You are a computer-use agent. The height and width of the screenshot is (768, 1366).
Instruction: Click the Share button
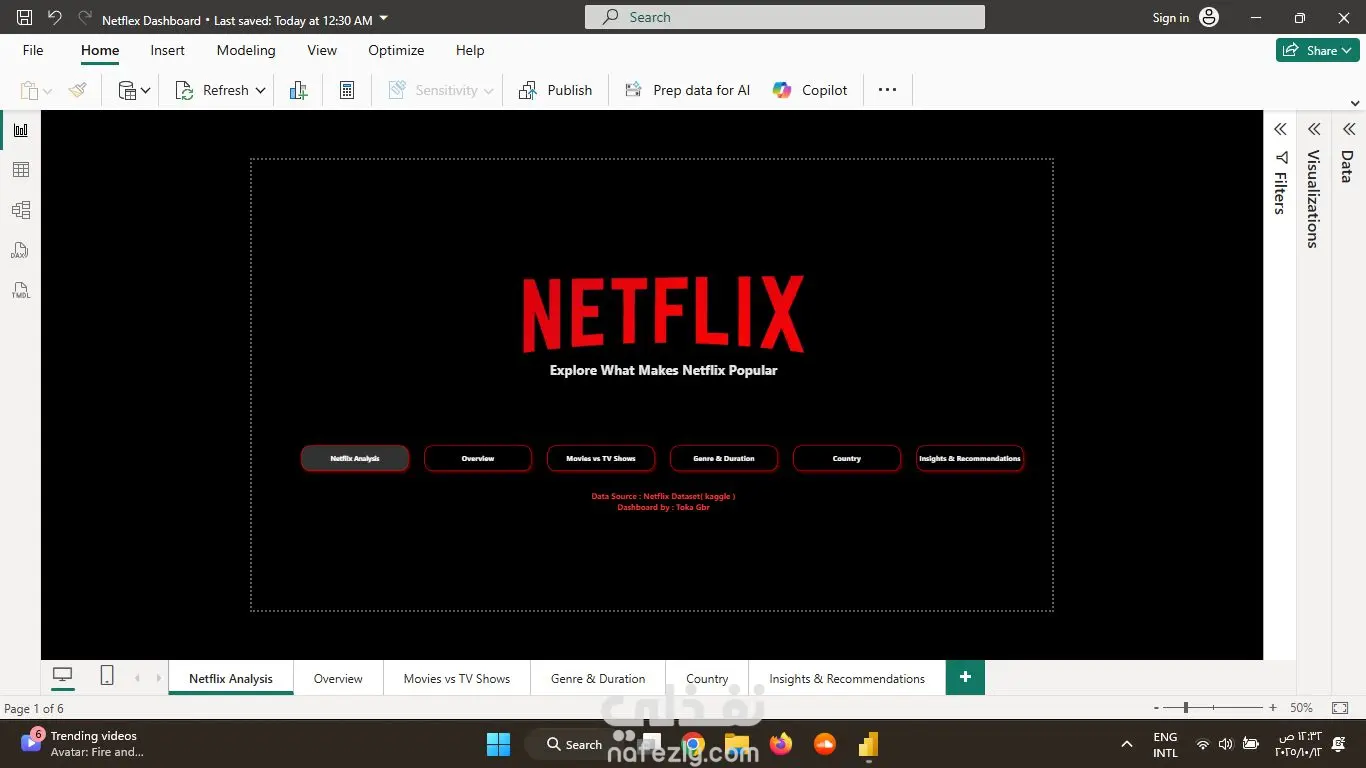1317,50
